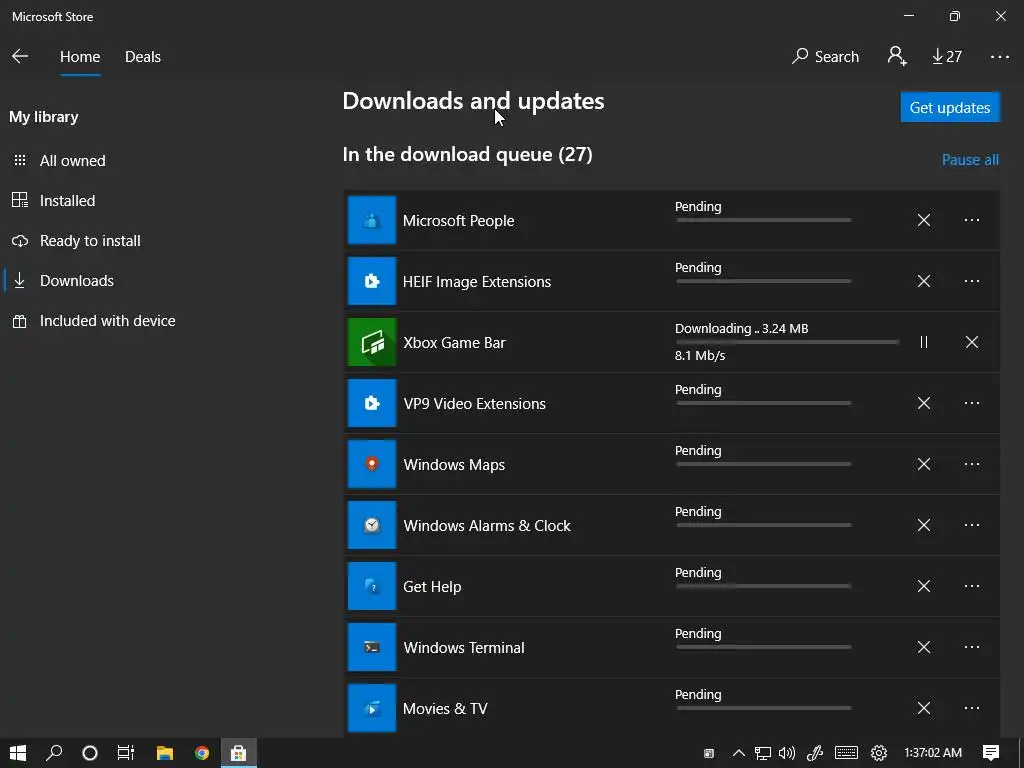Click the account sign-in person icon
This screenshot has height=768, width=1024.
[x=897, y=56]
